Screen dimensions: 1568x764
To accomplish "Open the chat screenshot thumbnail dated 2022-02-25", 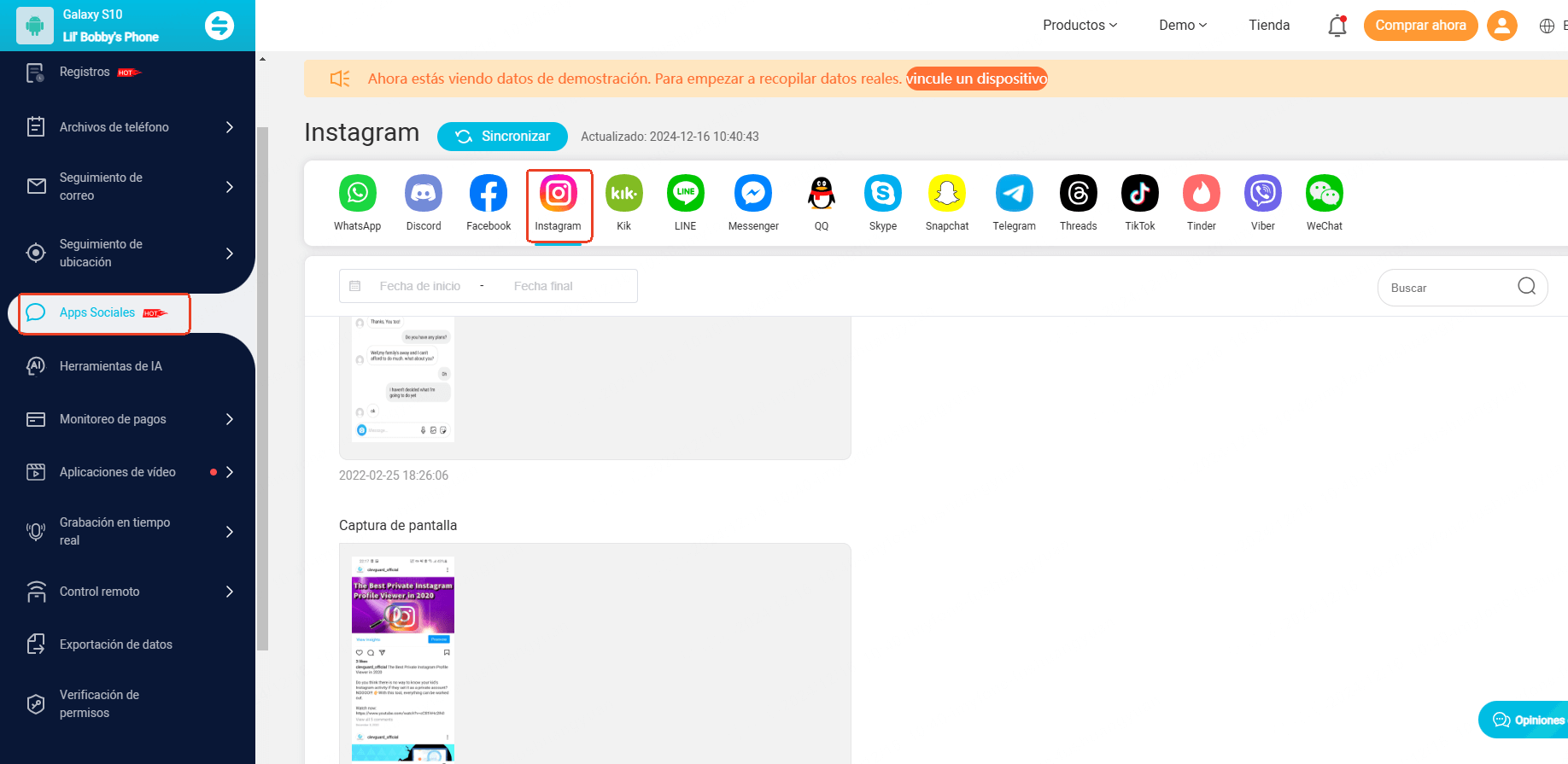I will click(403, 380).
